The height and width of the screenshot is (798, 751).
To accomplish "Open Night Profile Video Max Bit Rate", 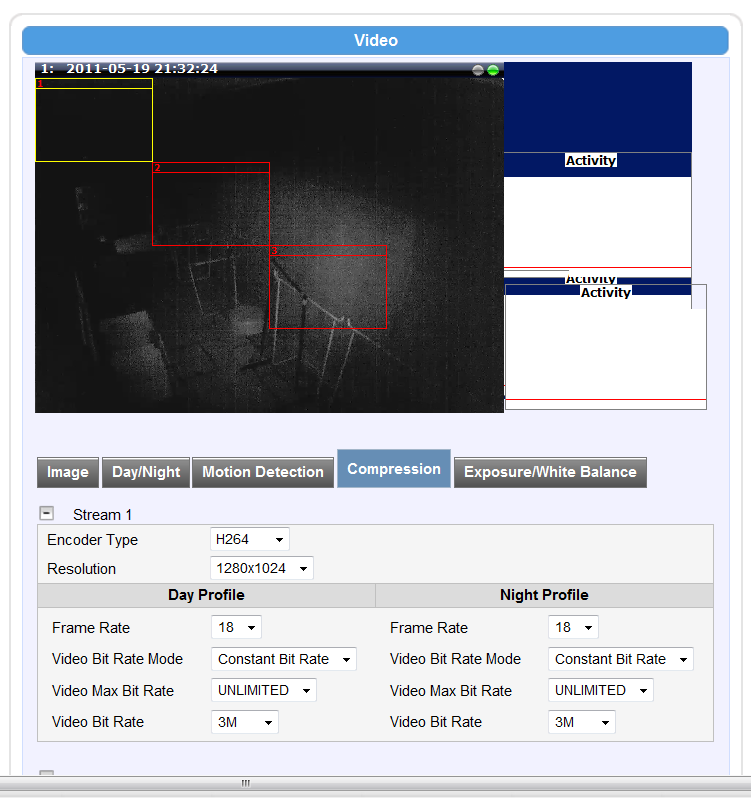I will pyautogui.click(x=600, y=691).
